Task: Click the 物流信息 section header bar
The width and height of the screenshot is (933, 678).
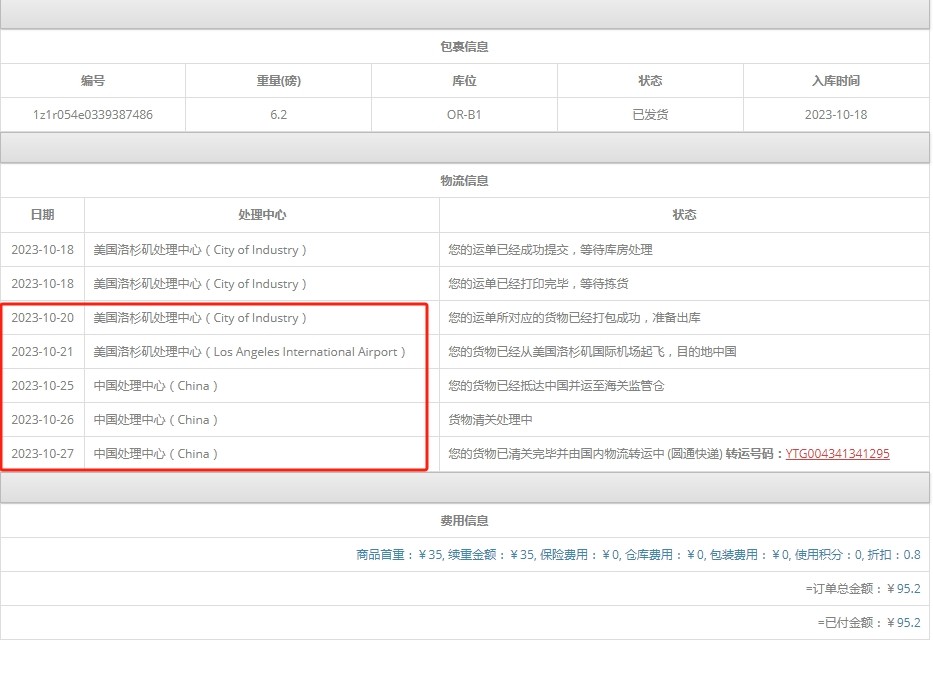Action: click(x=466, y=181)
